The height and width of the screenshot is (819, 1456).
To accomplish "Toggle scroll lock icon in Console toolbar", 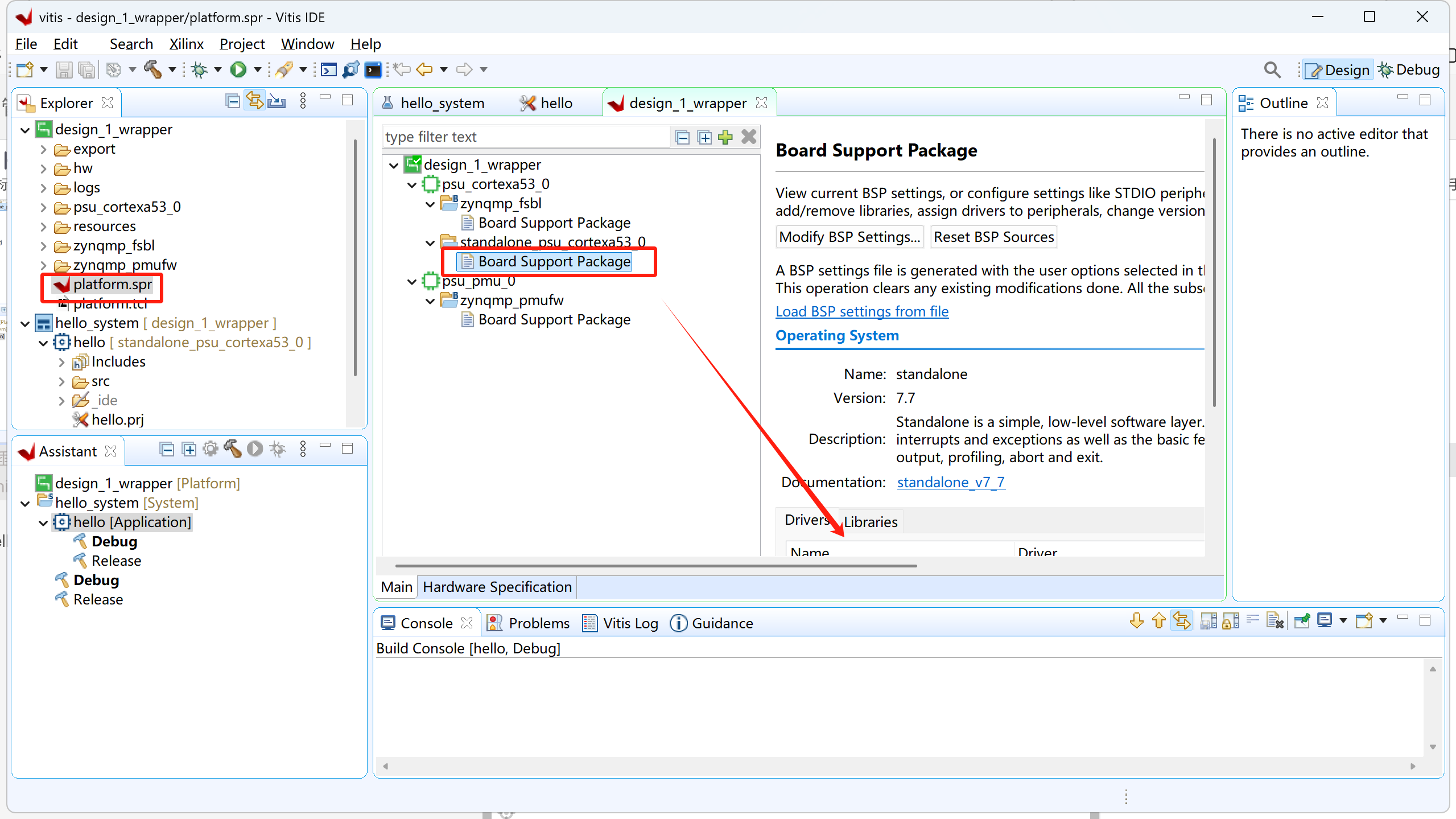I will (1230, 621).
